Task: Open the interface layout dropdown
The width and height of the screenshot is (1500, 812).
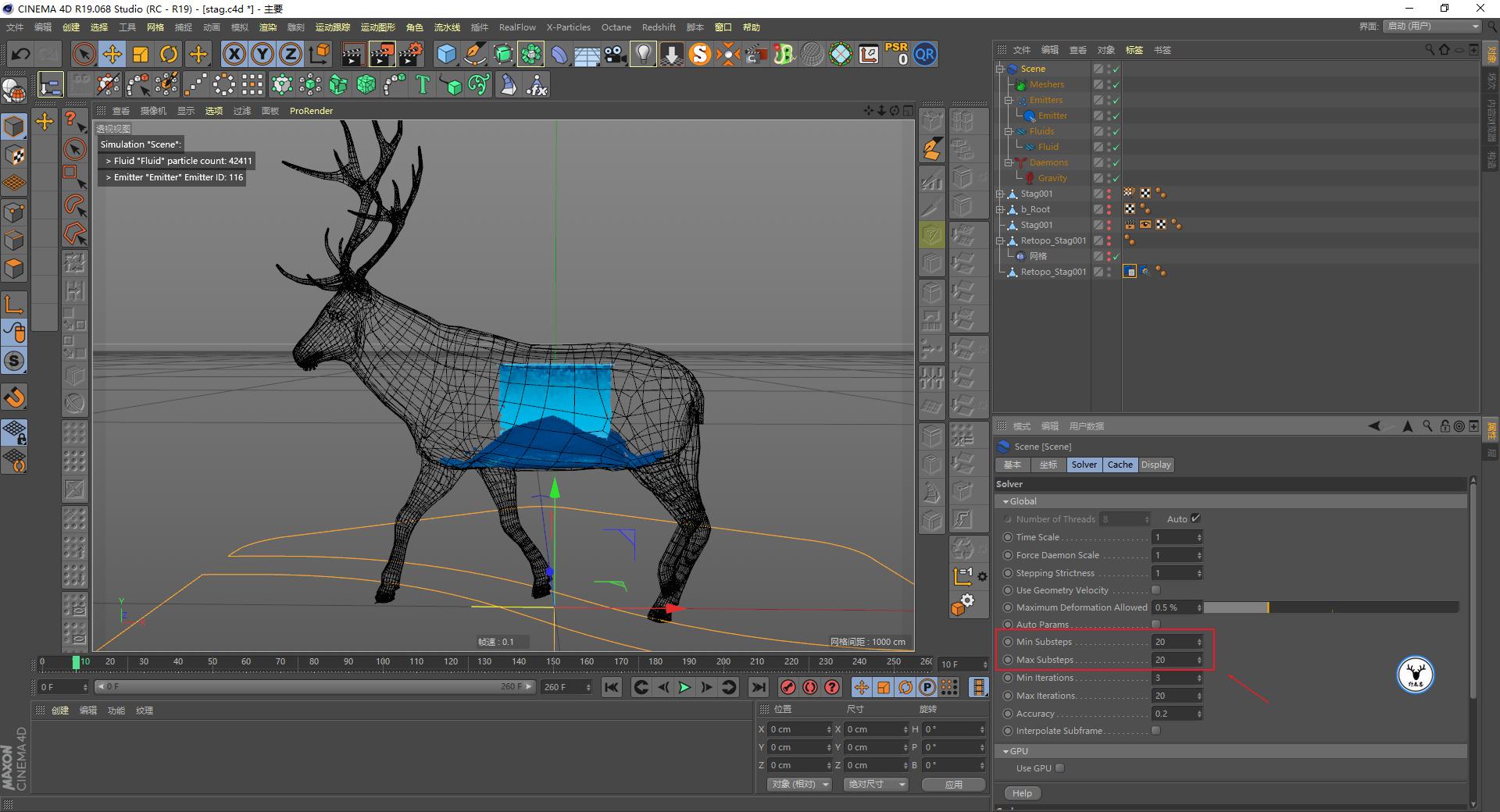Action: pos(1433,27)
